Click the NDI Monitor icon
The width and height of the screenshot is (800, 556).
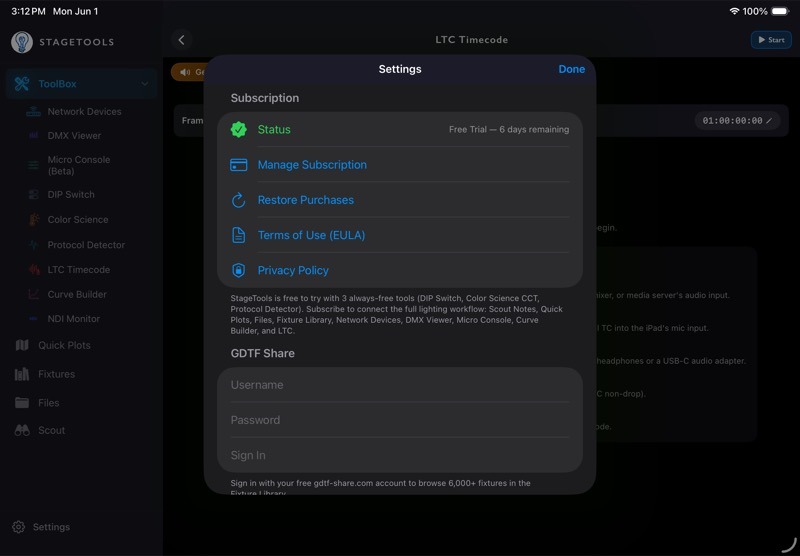coord(33,319)
